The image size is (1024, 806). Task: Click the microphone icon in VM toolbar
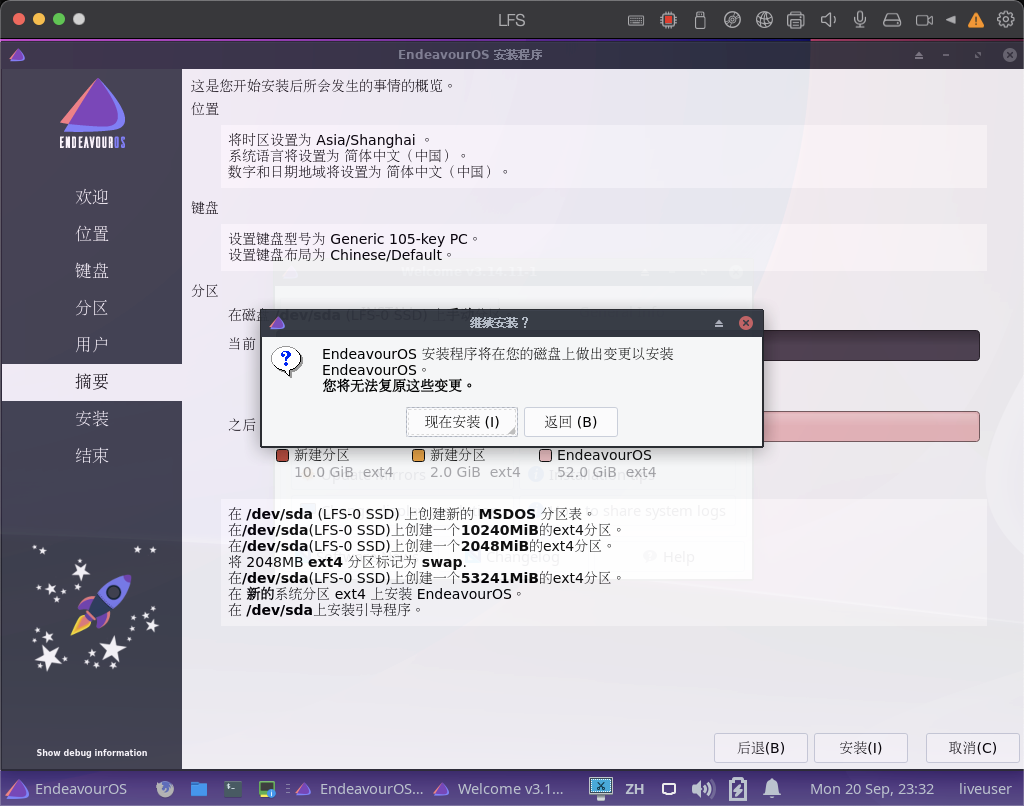860,20
